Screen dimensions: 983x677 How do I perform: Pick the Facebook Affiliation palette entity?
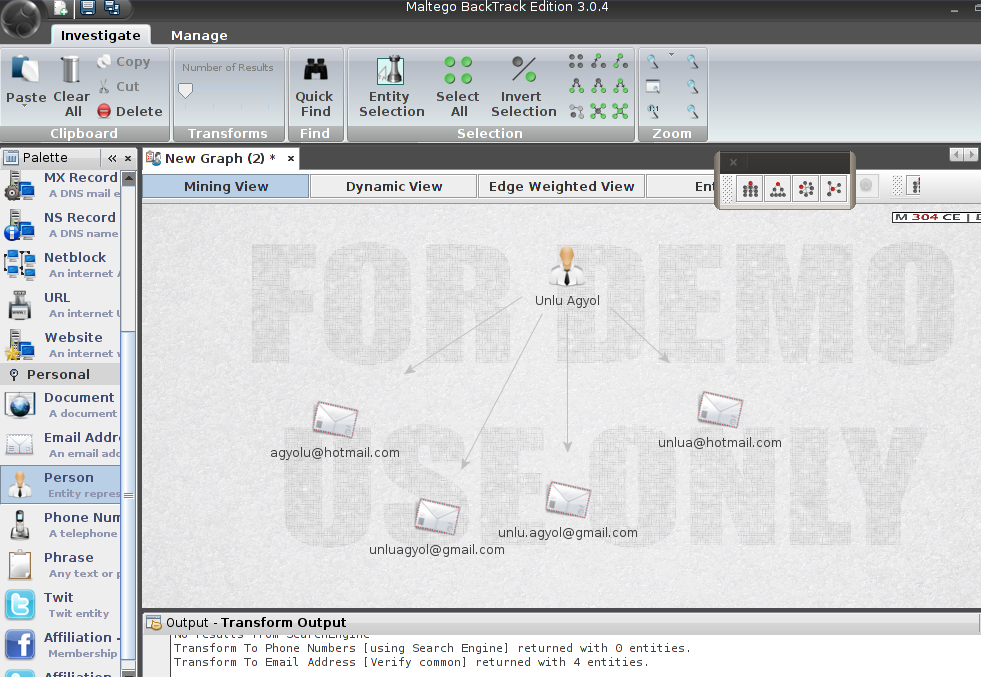tap(61, 645)
